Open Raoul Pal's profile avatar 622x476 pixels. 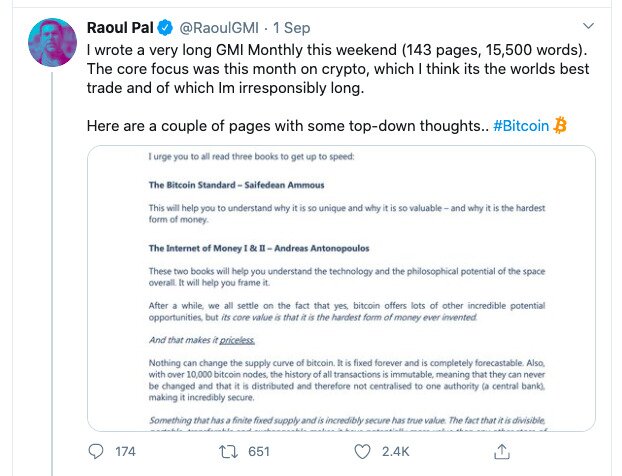click(52, 42)
